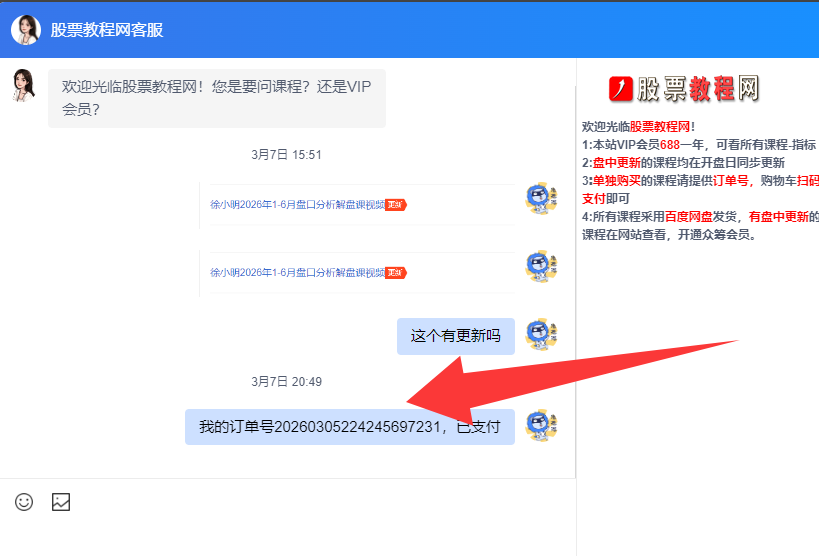Click user avatar next to first course card
The image size is (819, 556).
[x=541, y=199]
